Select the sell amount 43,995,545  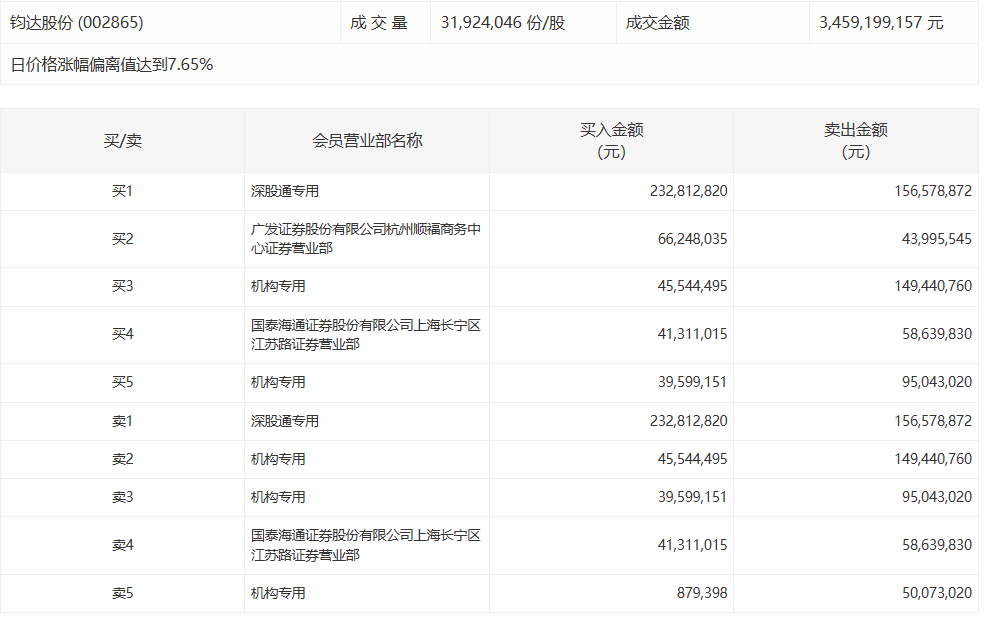pyautogui.click(x=932, y=239)
